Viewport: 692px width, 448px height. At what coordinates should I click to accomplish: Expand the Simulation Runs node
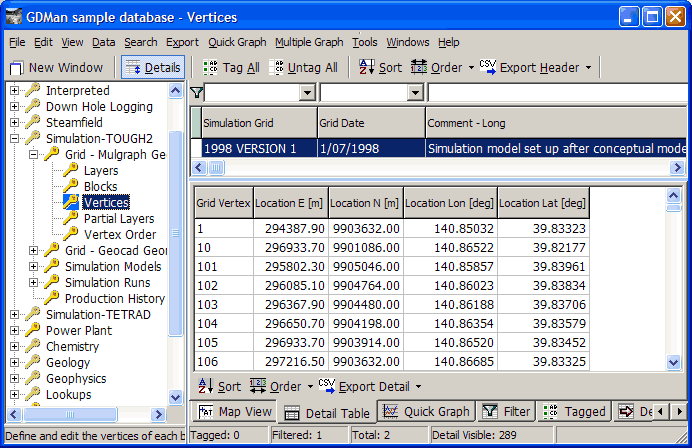33,282
